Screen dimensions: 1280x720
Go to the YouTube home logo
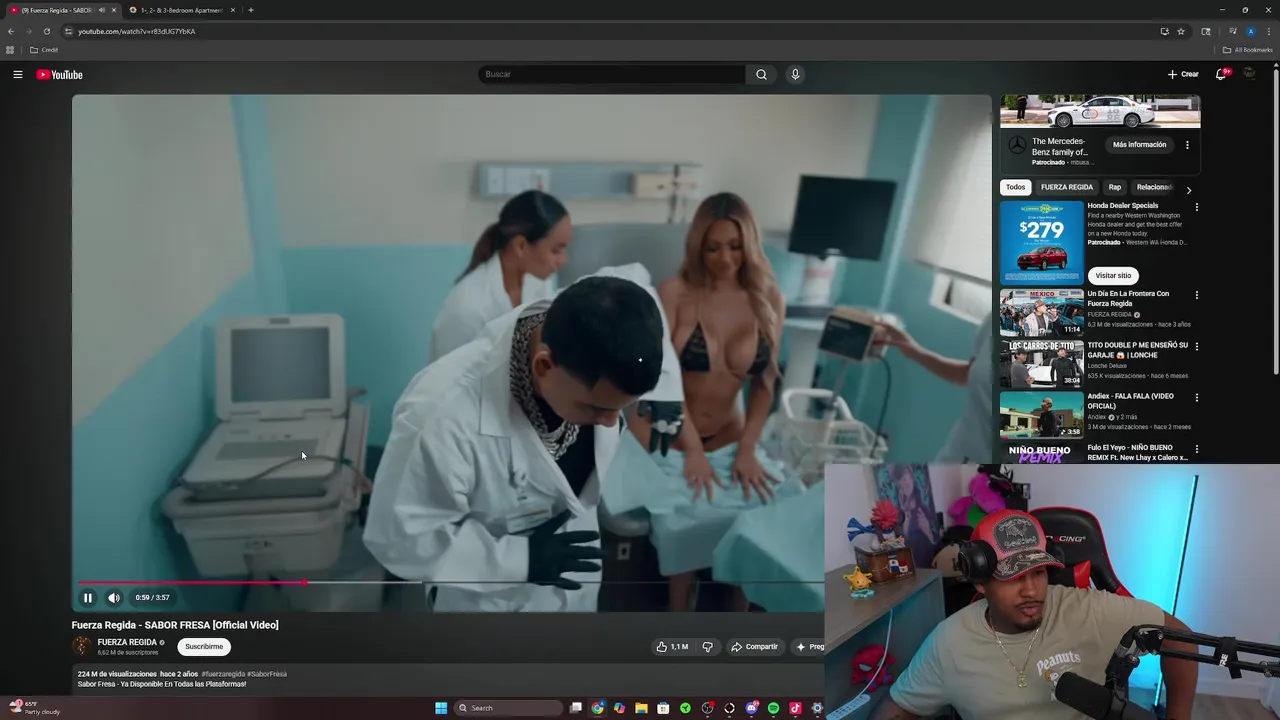(60, 75)
